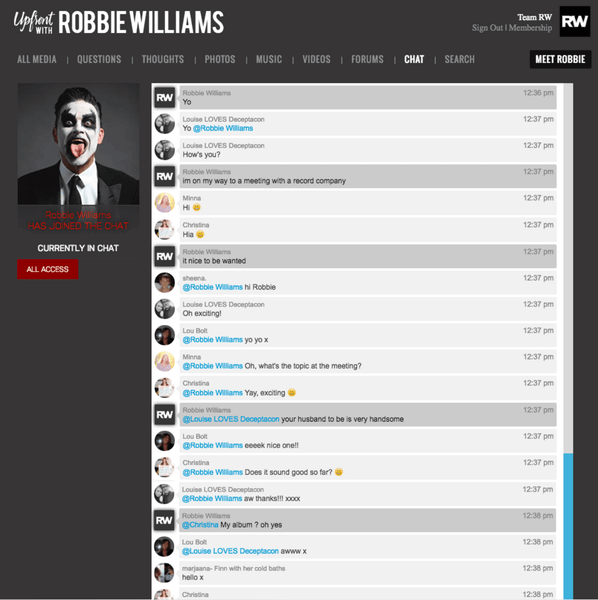Click the RW logo in the header
The width and height of the screenshot is (598, 600).
(x=575, y=21)
